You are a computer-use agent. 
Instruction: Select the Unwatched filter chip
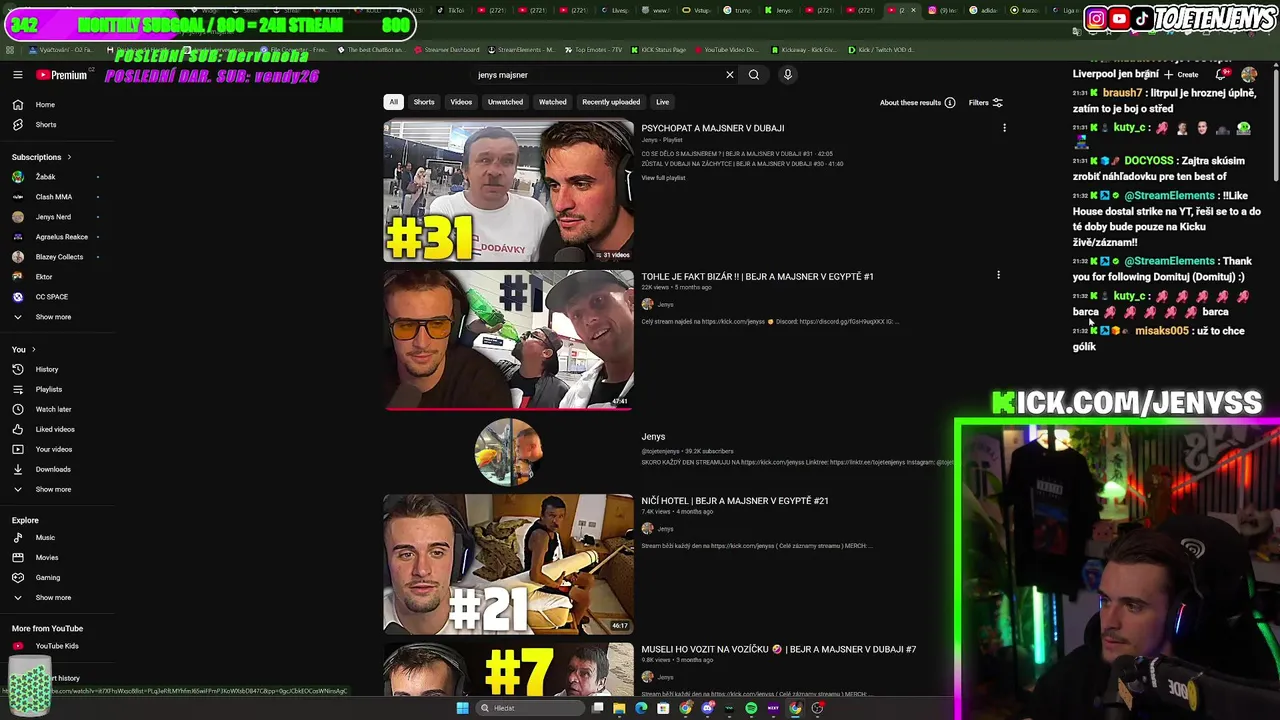click(505, 102)
